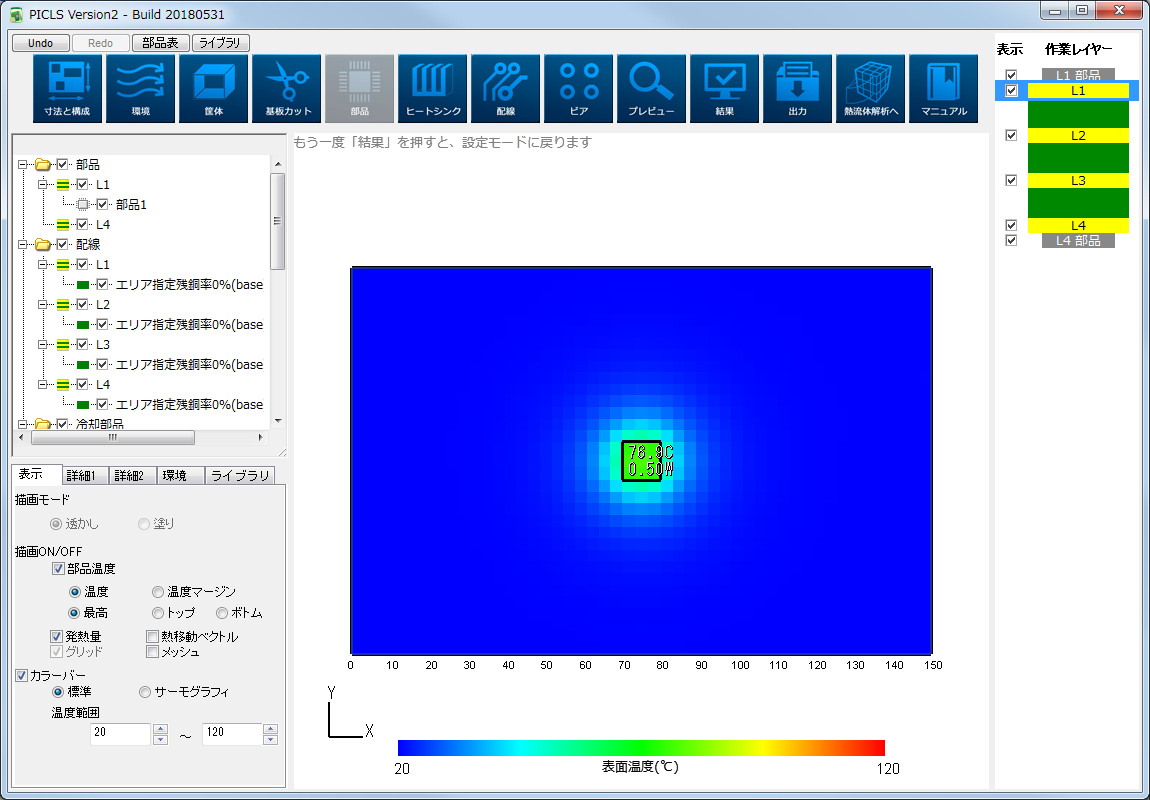Open the ライブラリ button at top
The height and width of the screenshot is (800, 1150).
(221, 43)
